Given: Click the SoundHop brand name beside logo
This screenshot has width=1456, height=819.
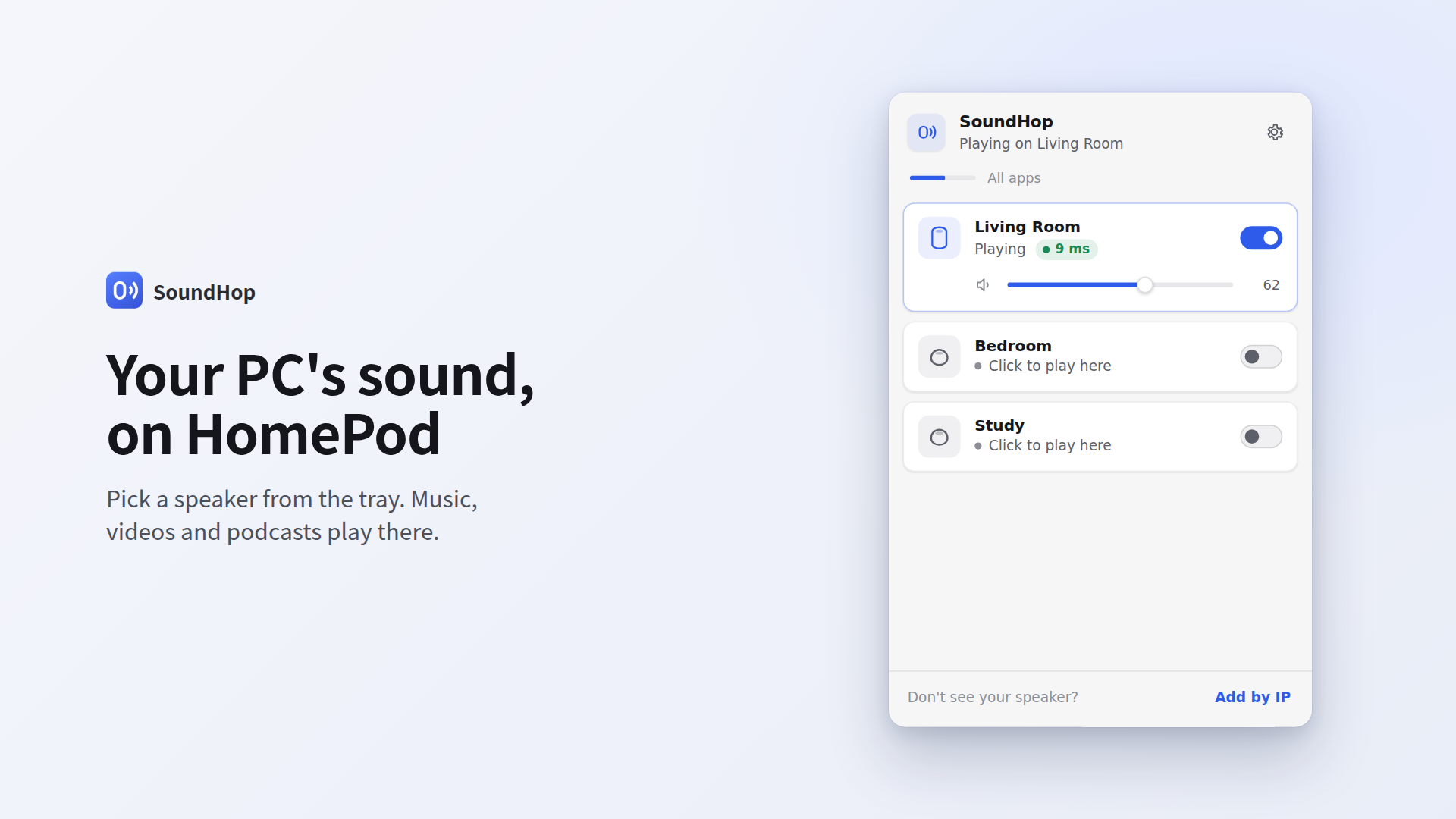Looking at the screenshot, I should [x=204, y=292].
